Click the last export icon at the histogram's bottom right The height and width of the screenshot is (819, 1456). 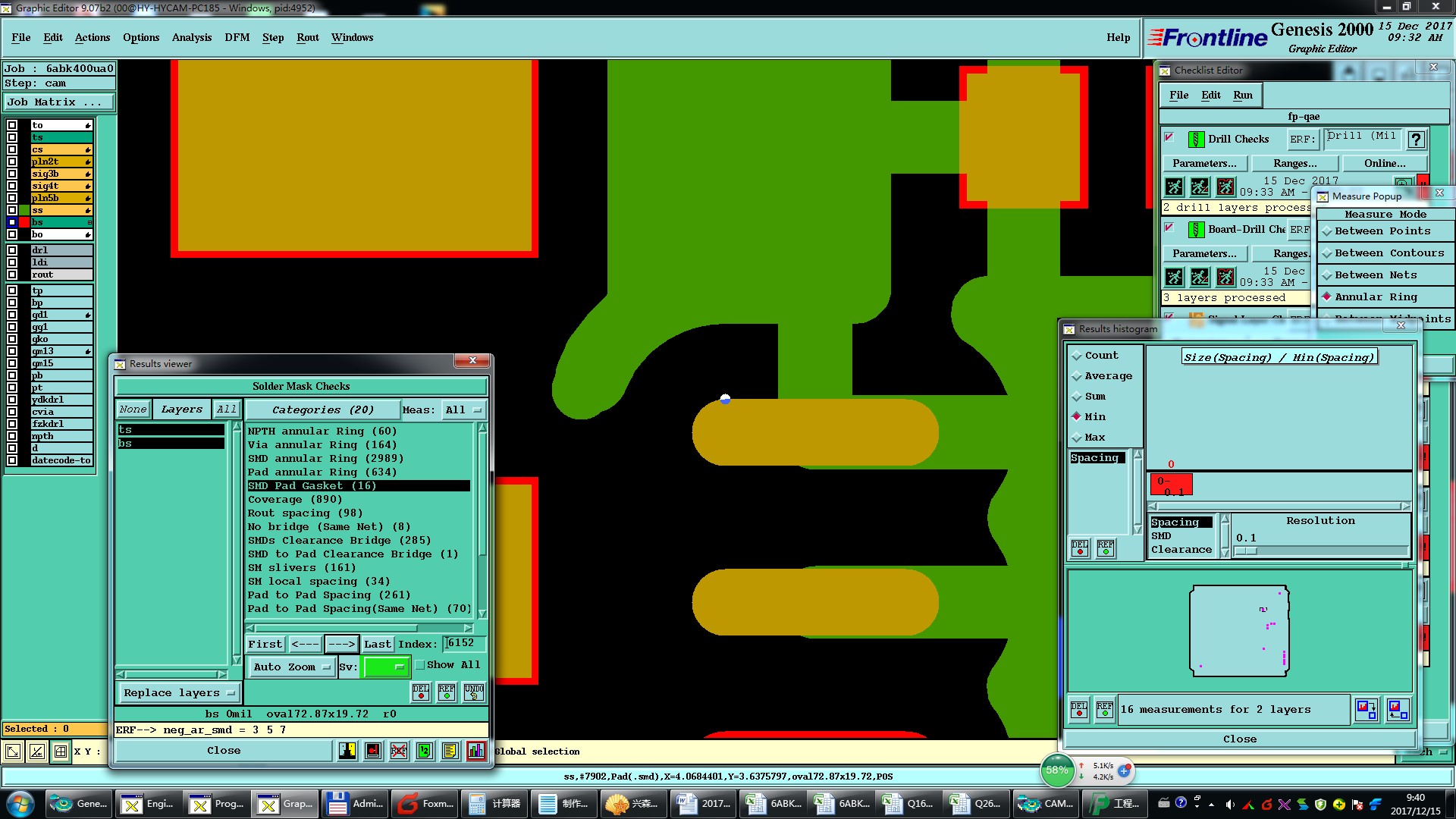coord(1398,710)
